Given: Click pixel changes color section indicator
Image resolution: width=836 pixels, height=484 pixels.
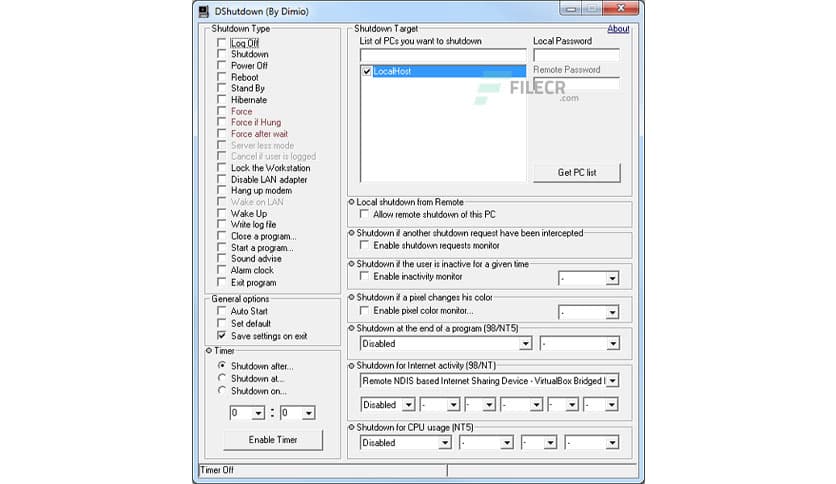Looking at the screenshot, I should coord(351,297).
